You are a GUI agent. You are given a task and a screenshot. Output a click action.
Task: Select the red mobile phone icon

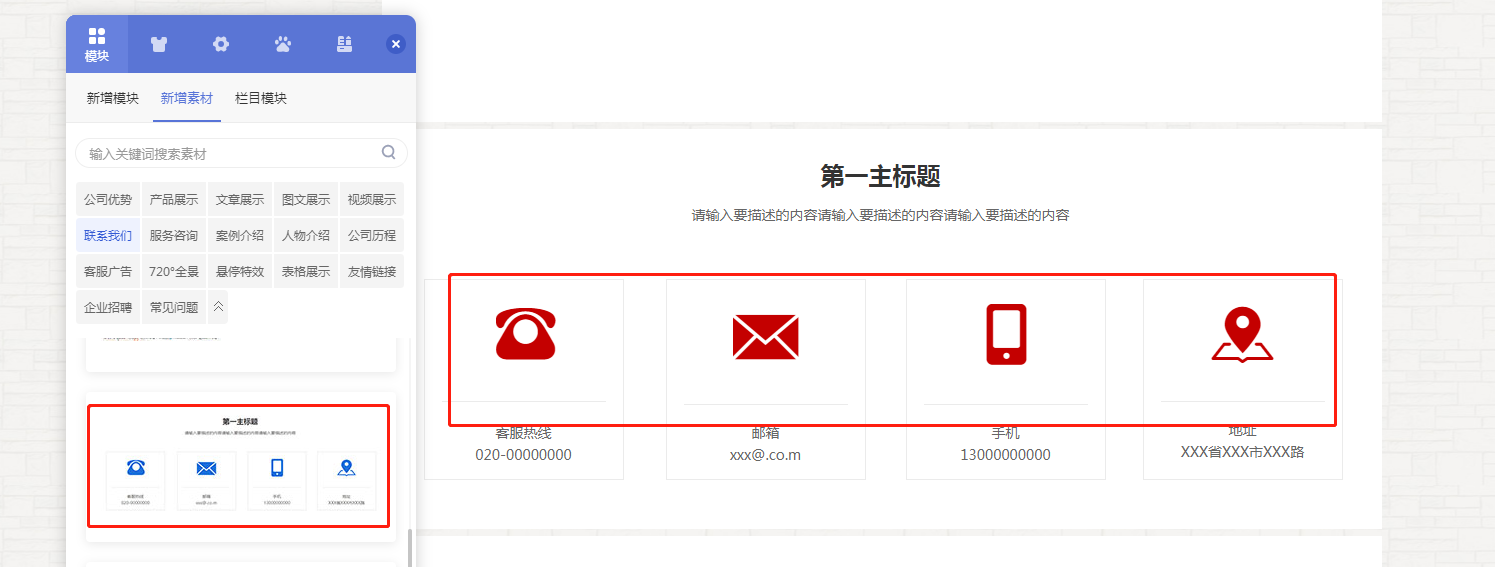tap(1006, 334)
